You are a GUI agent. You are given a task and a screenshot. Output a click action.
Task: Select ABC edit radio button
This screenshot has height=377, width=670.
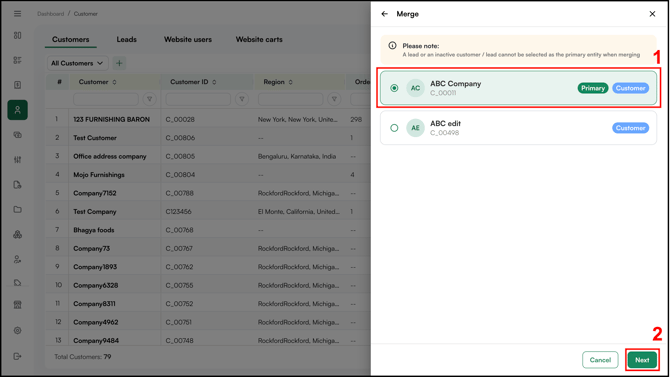394,128
